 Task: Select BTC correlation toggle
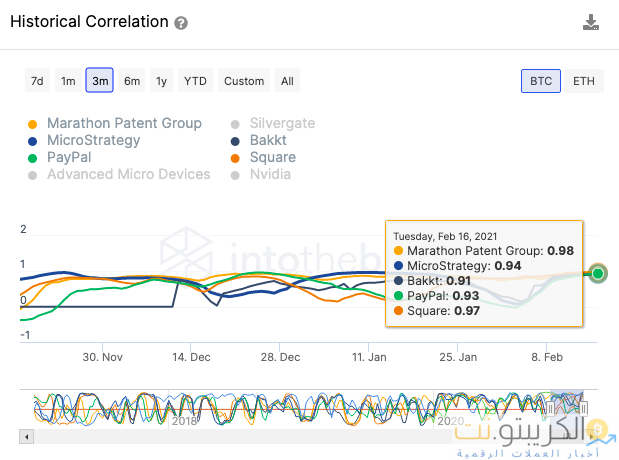541,81
